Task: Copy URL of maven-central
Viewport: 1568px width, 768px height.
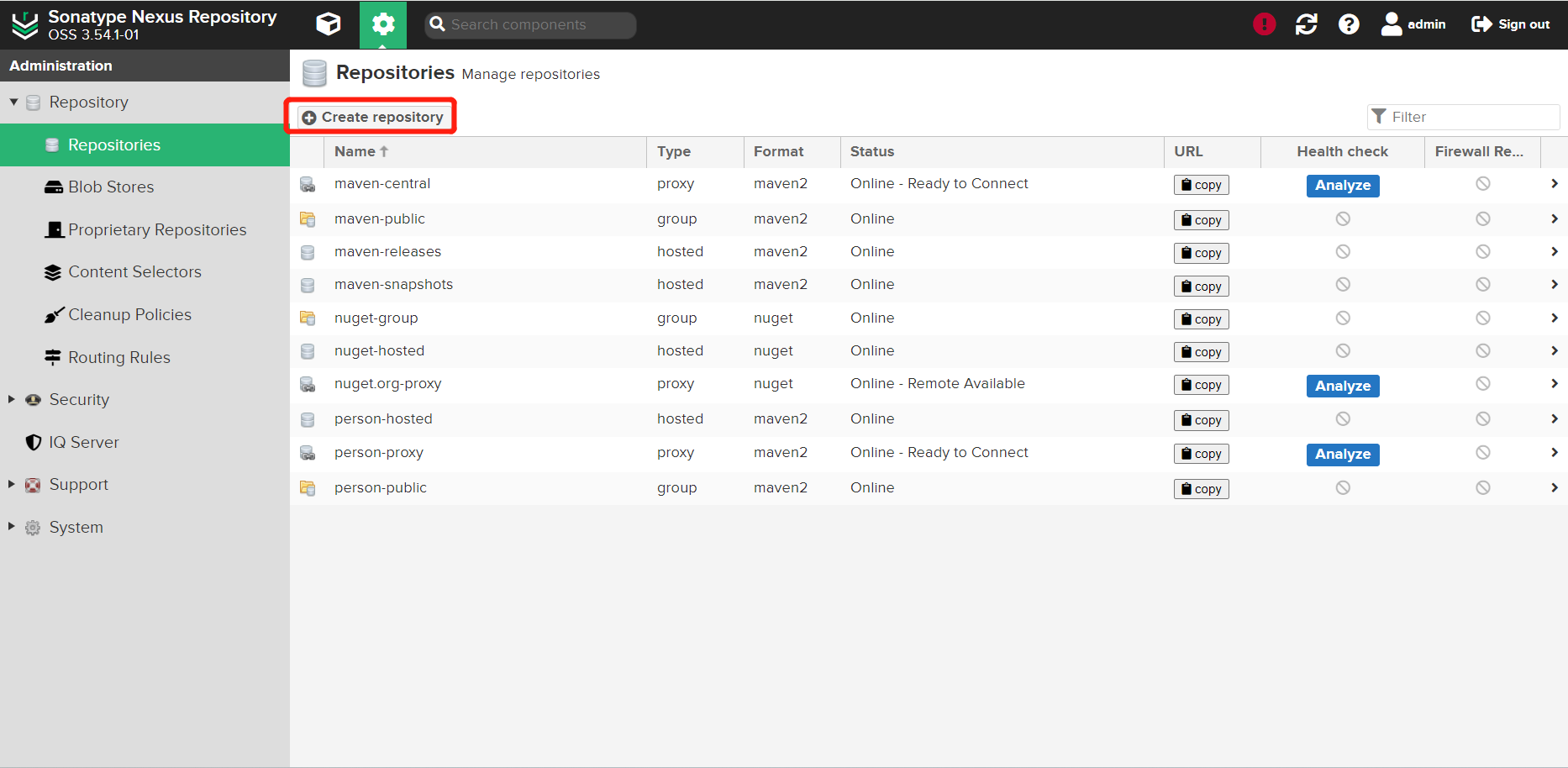Action: [1201, 185]
